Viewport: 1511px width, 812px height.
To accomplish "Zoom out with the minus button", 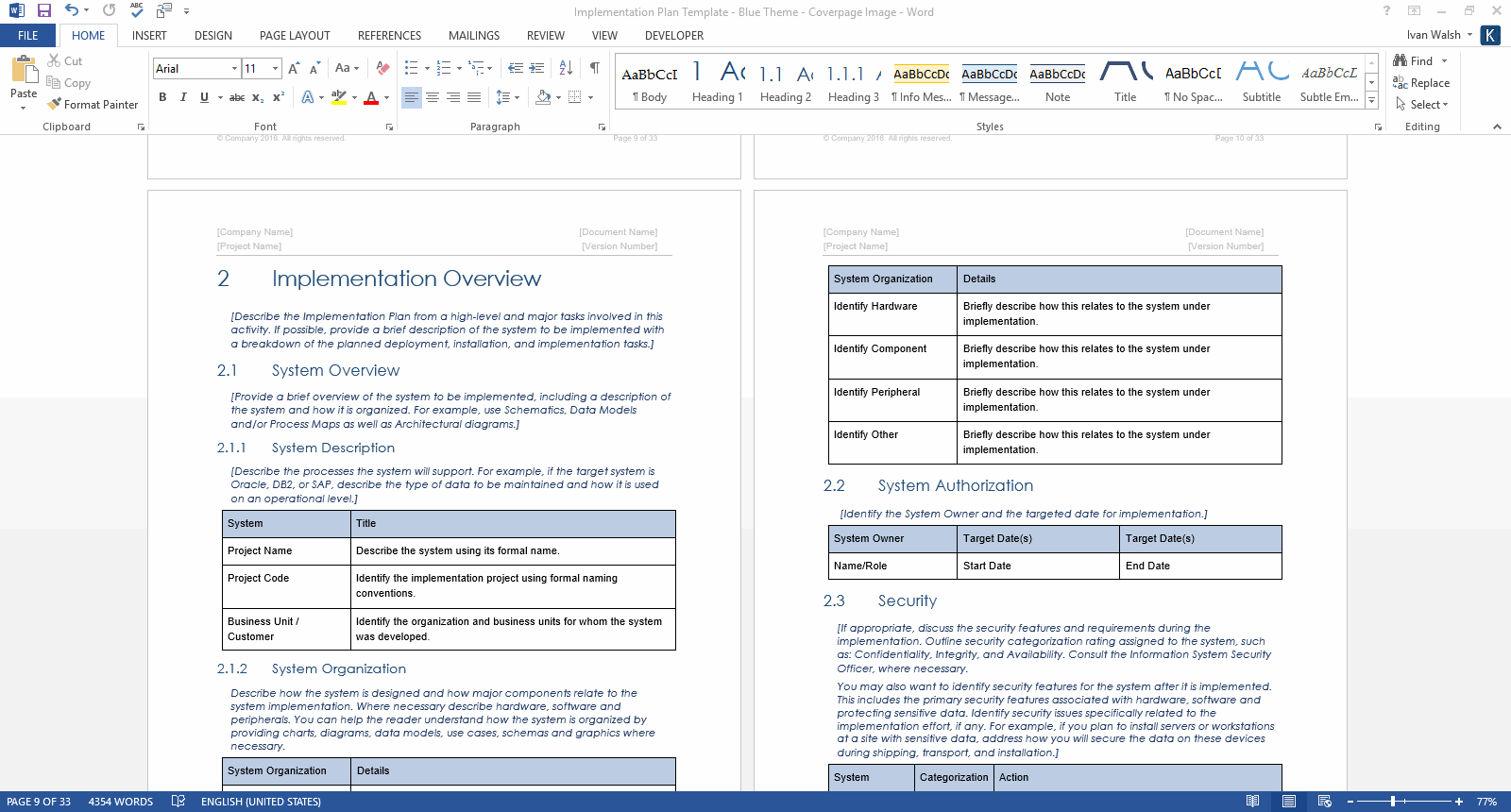I will tap(1350, 802).
